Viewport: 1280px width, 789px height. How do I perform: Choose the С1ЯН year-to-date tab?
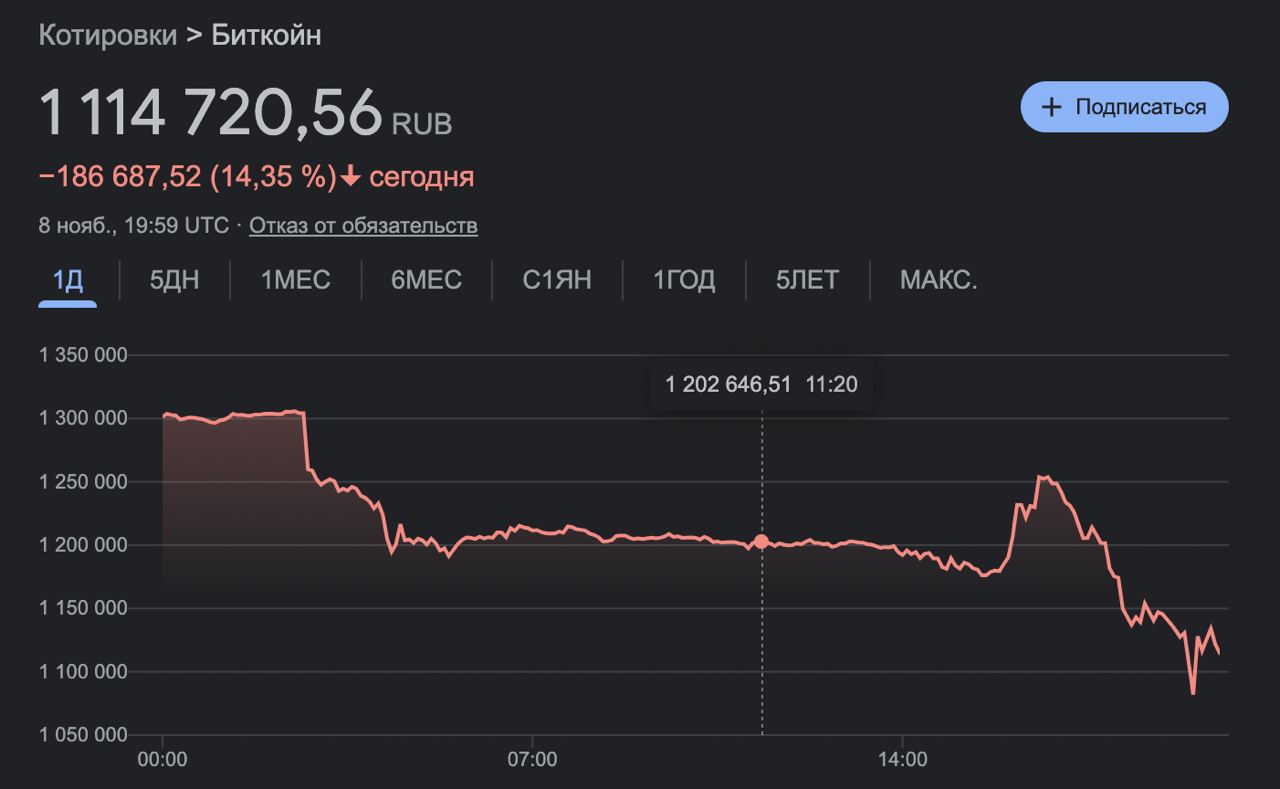[x=557, y=280]
